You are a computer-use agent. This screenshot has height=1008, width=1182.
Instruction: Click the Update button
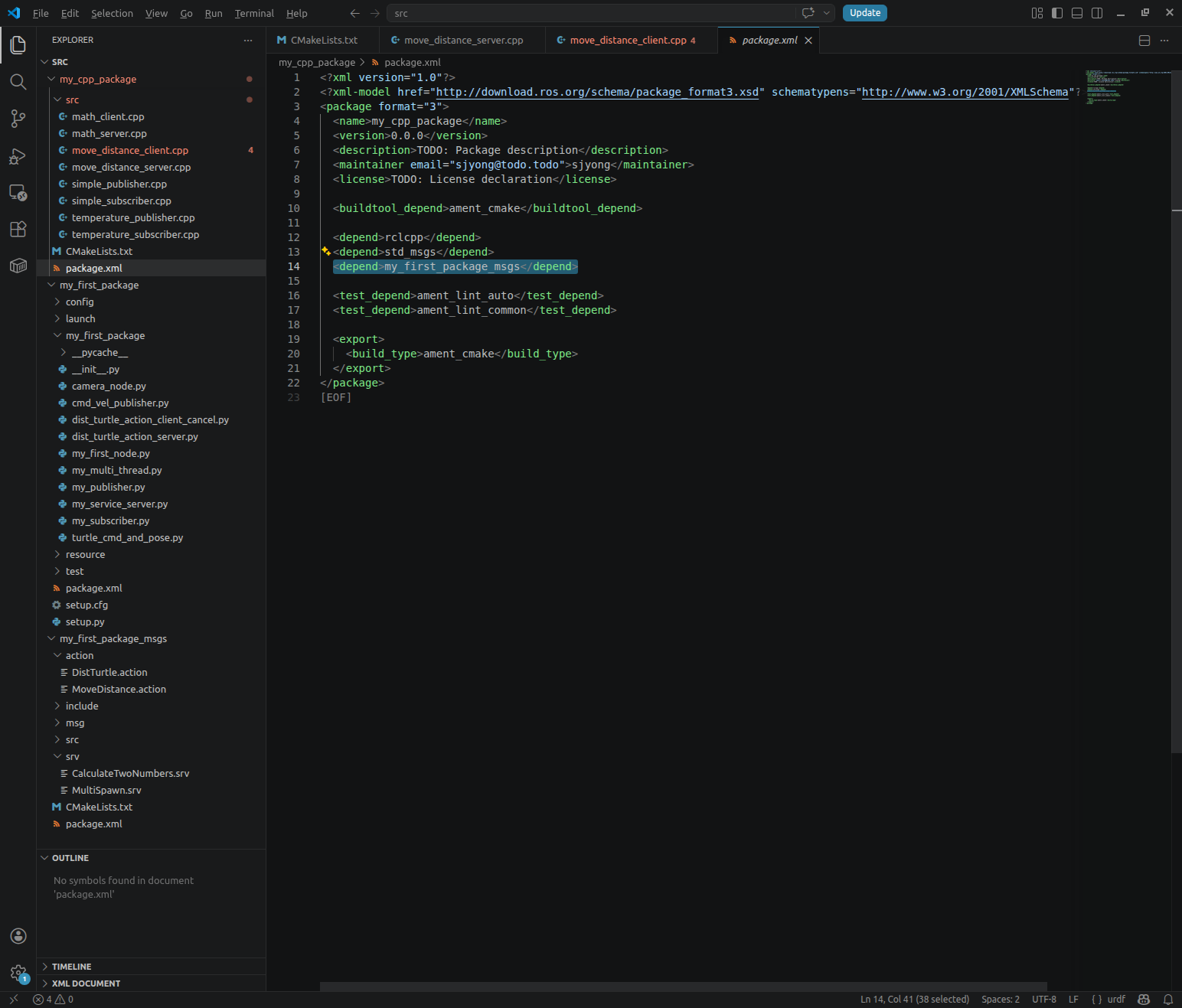tap(865, 13)
